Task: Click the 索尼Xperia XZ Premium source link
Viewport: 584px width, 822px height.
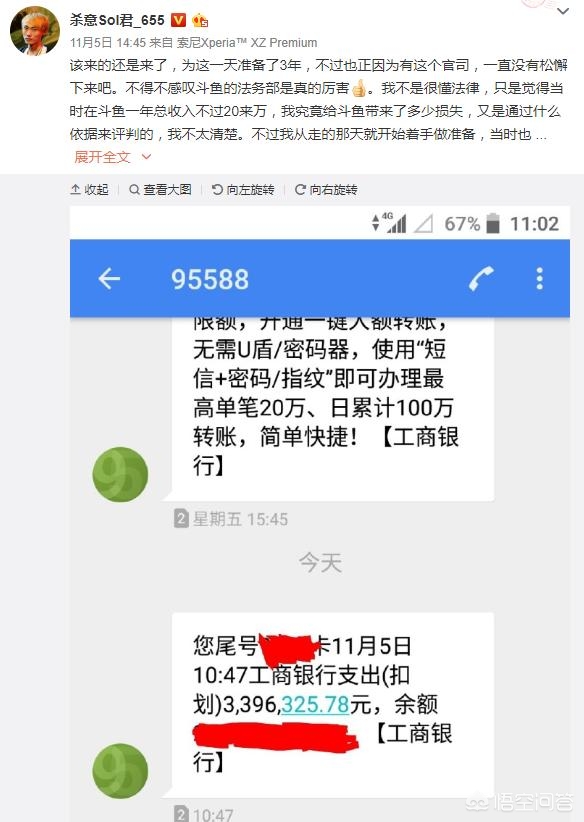Action: tap(247, 42)
